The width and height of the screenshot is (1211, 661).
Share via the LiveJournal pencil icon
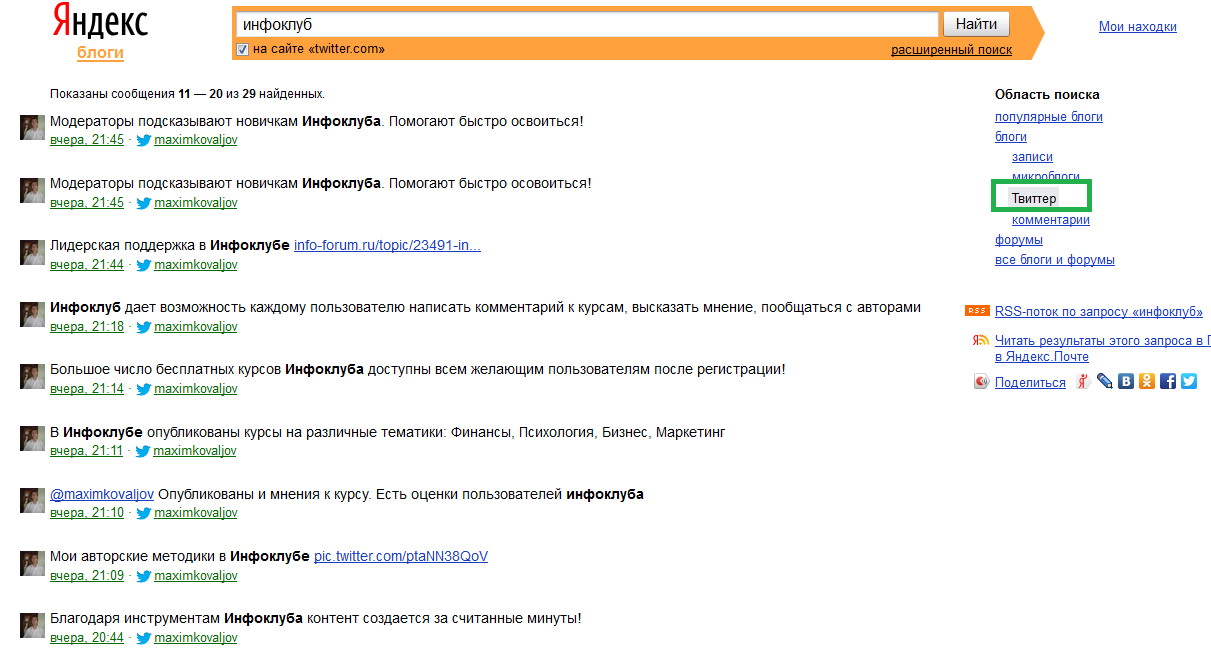click(x=1105, y=381)
